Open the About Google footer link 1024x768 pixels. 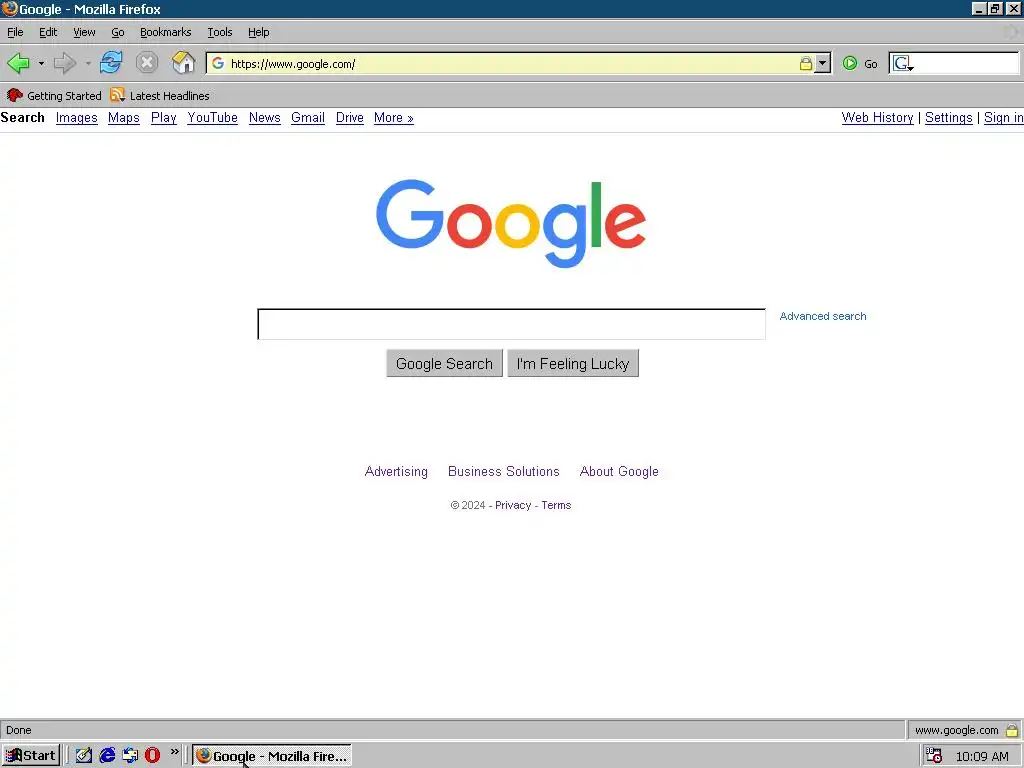(619, 472)
